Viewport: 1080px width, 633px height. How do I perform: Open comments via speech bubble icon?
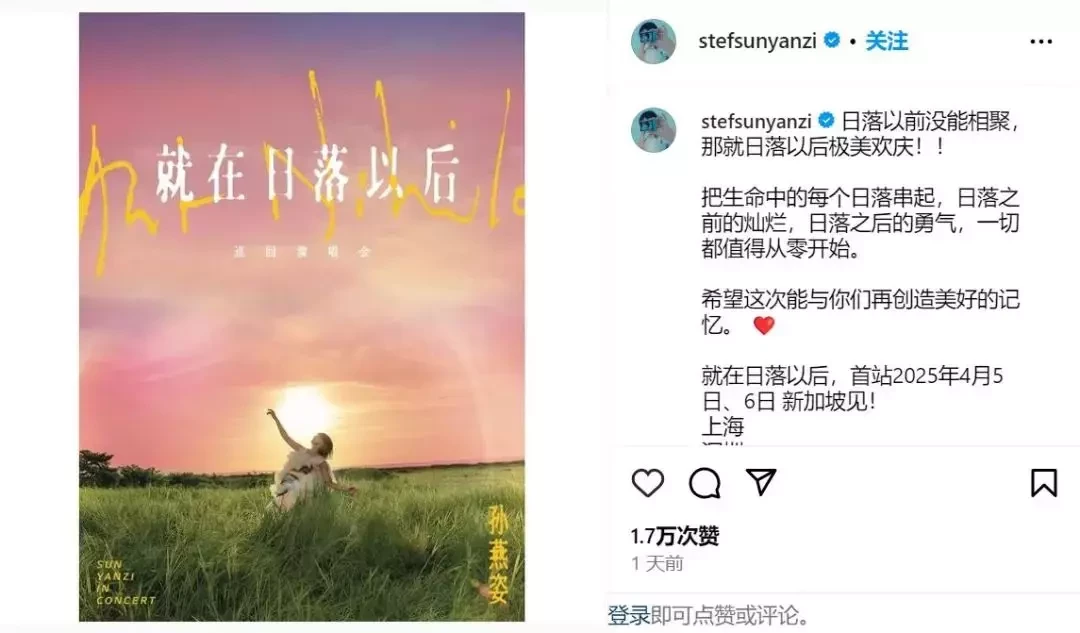pos(705,483)
